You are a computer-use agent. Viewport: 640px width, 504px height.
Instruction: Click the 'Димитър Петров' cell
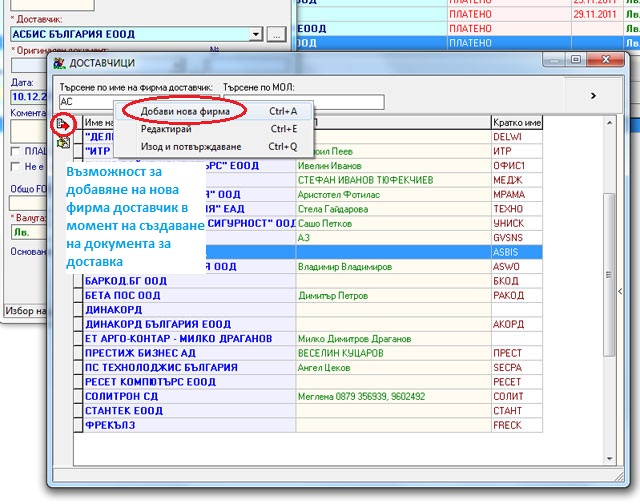[x=393, y=295]
